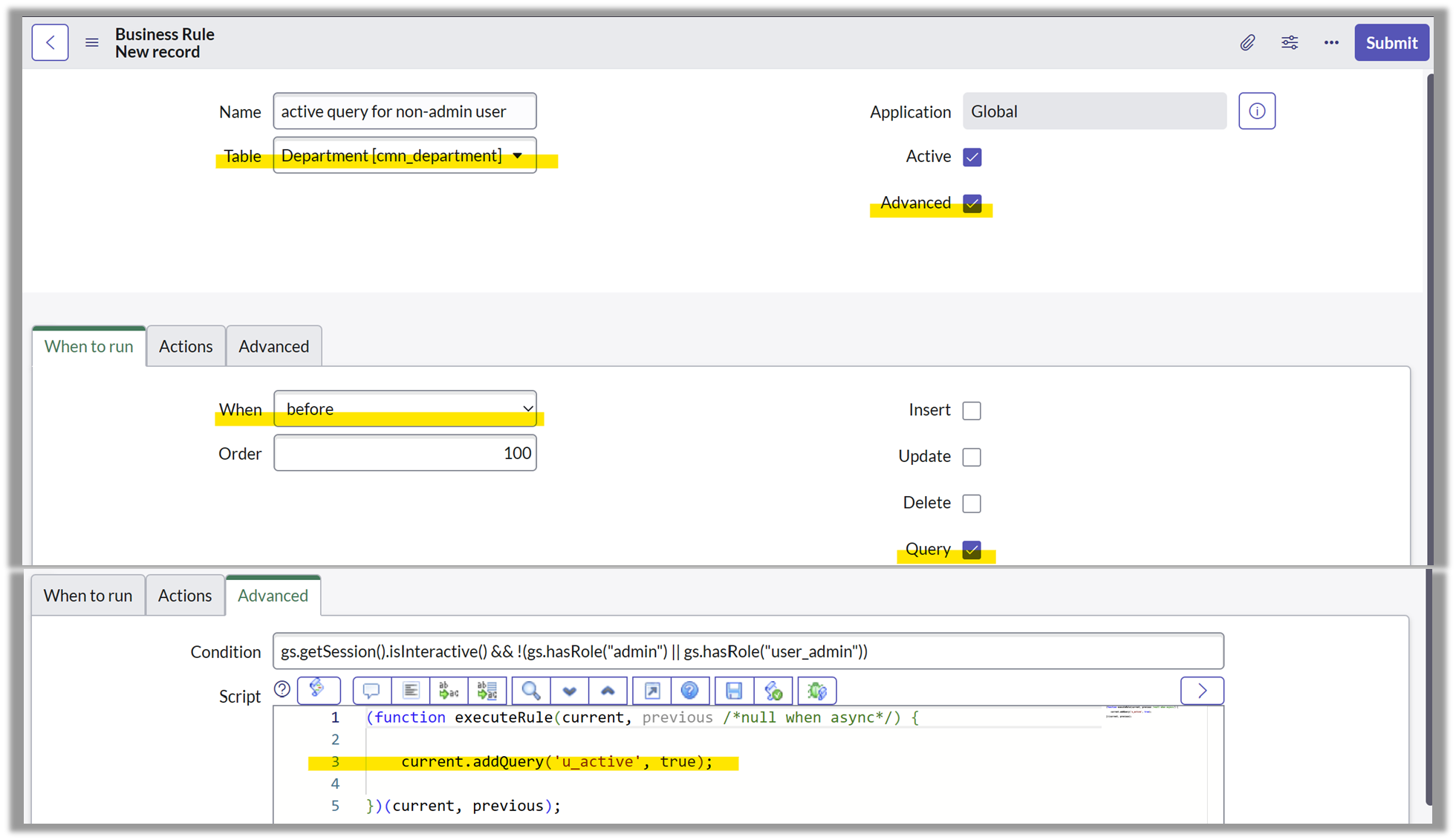Enable the Delete checkbox

point(972,504)
